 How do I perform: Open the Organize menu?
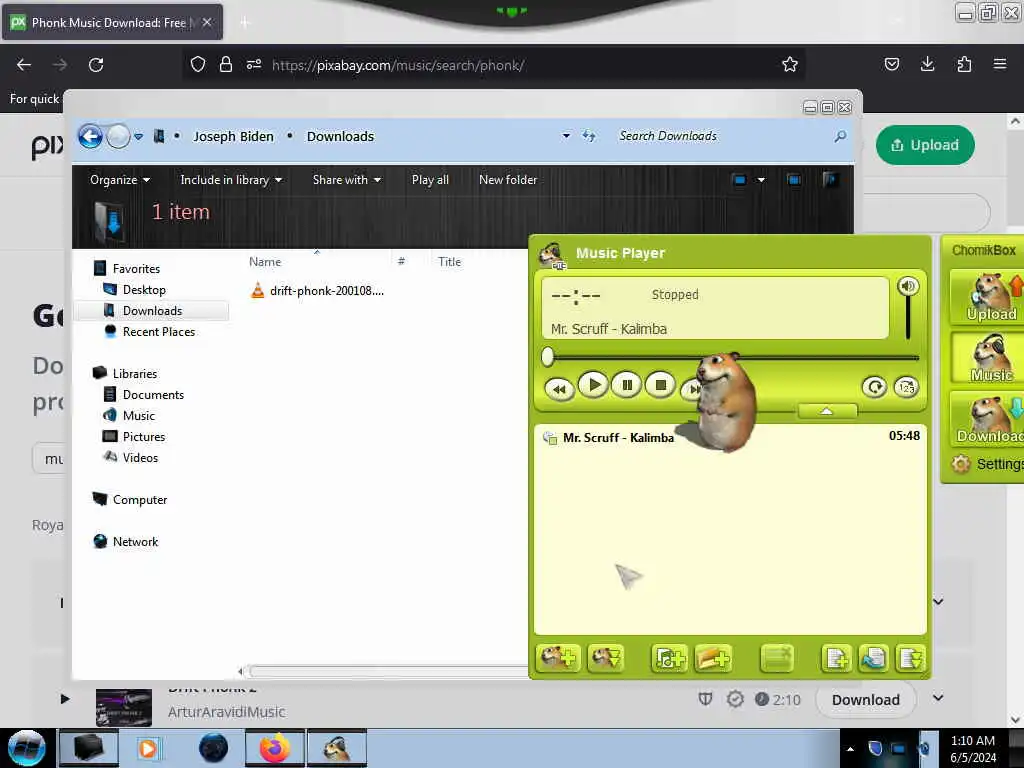(x=120, y=180)
